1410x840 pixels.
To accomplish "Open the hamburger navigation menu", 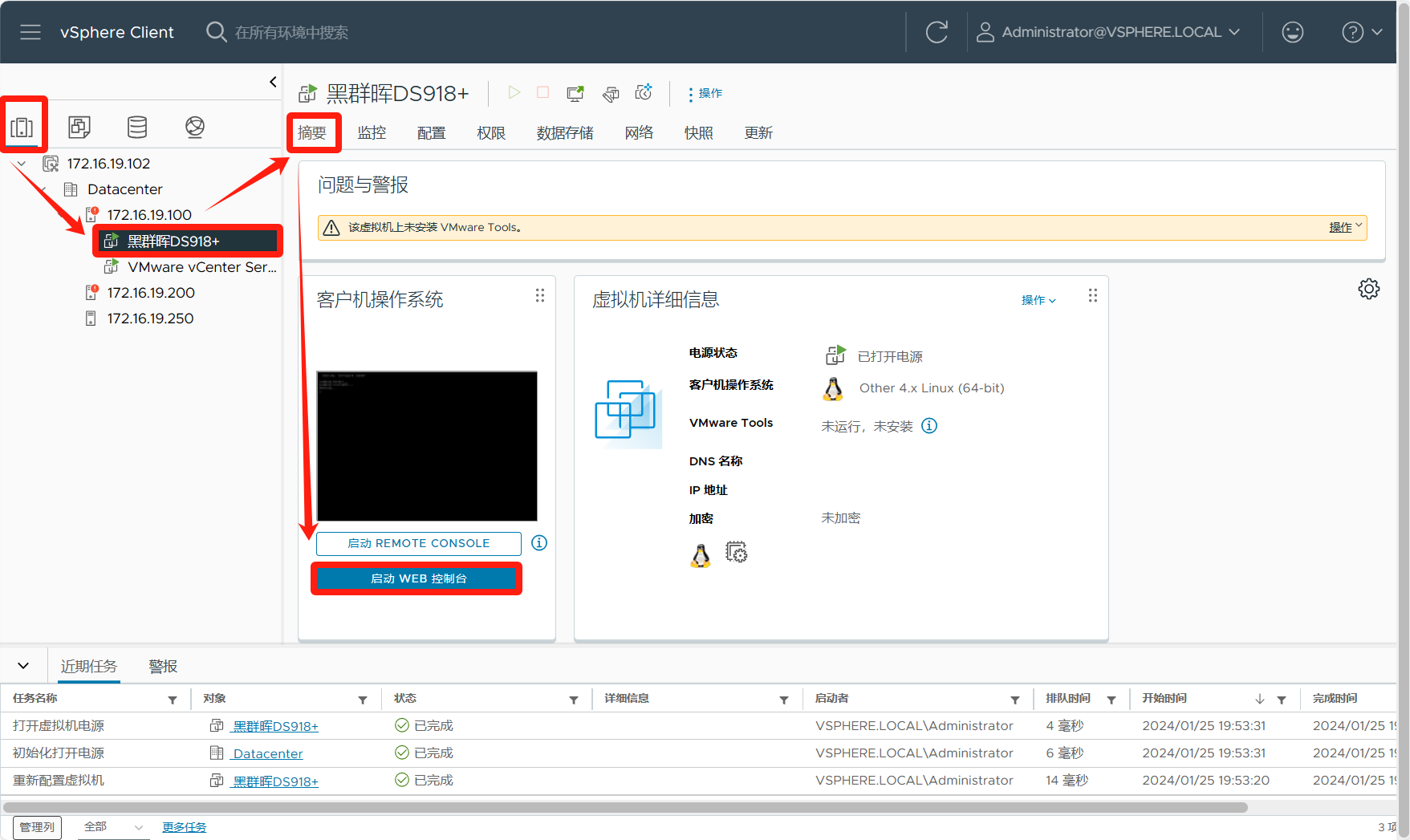I will 30,32.
